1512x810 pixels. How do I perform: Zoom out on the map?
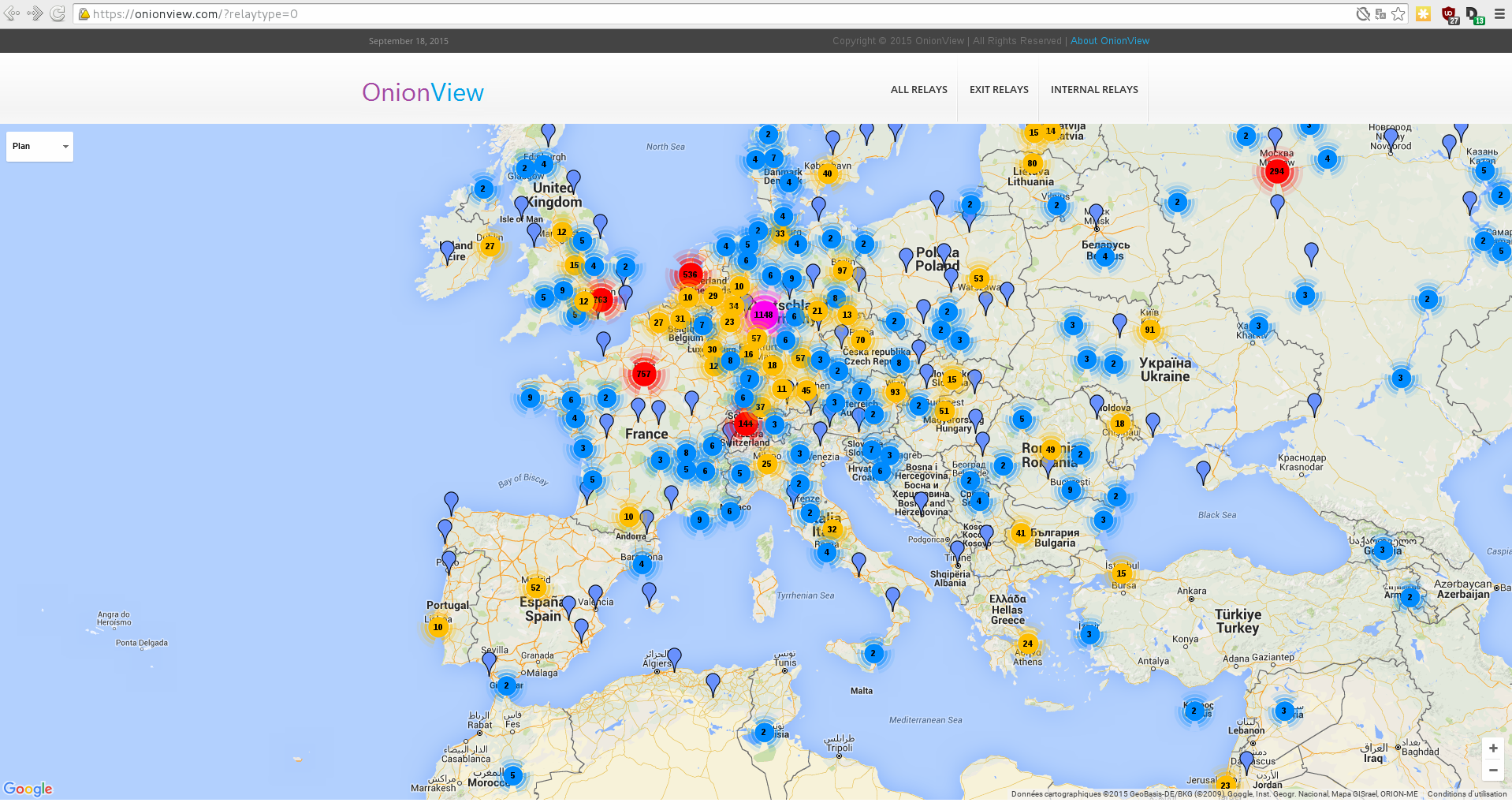pos(1492,770)
